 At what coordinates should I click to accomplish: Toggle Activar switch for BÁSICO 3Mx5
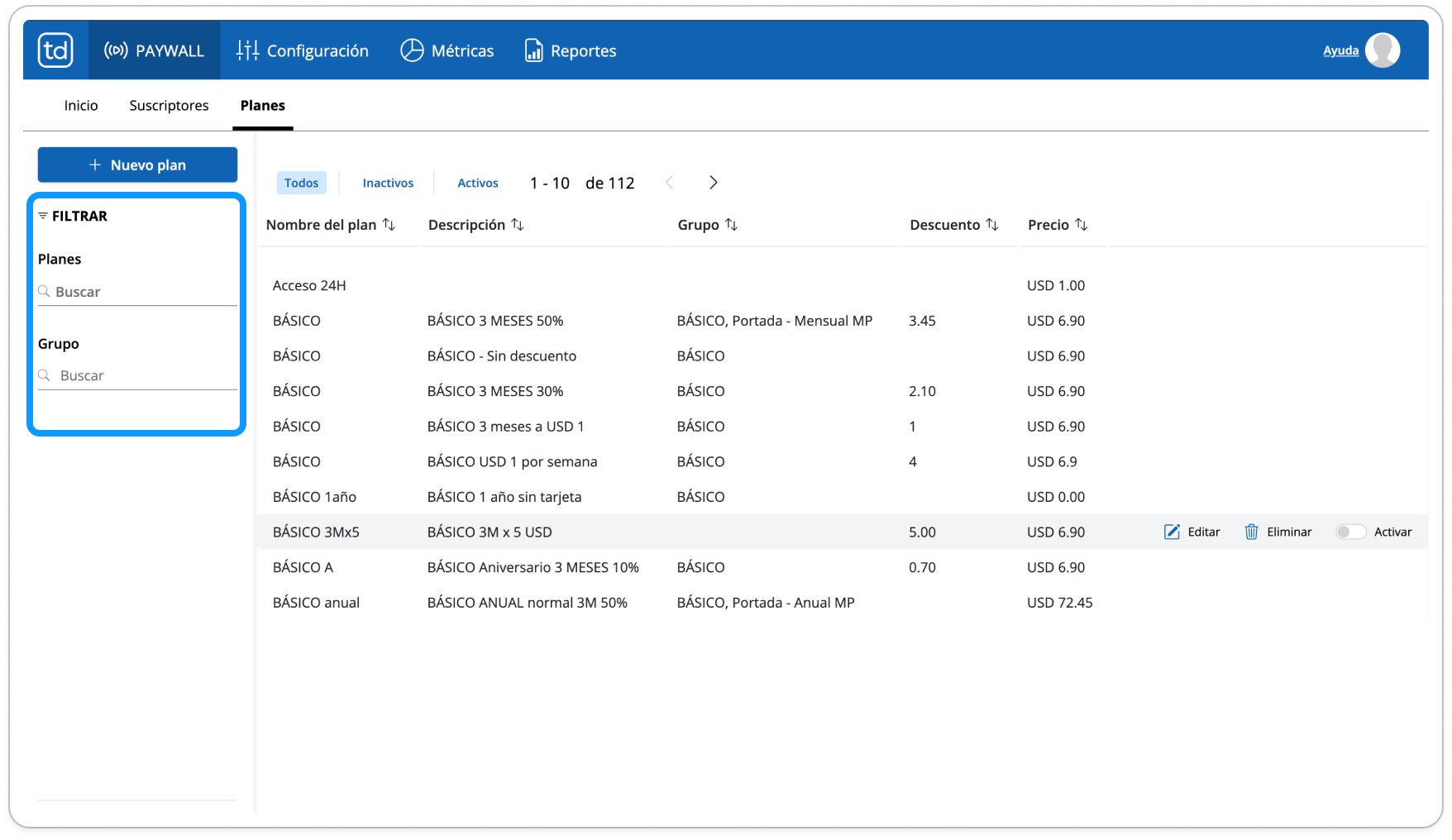pyautogui.click(x=1350, y=532)
